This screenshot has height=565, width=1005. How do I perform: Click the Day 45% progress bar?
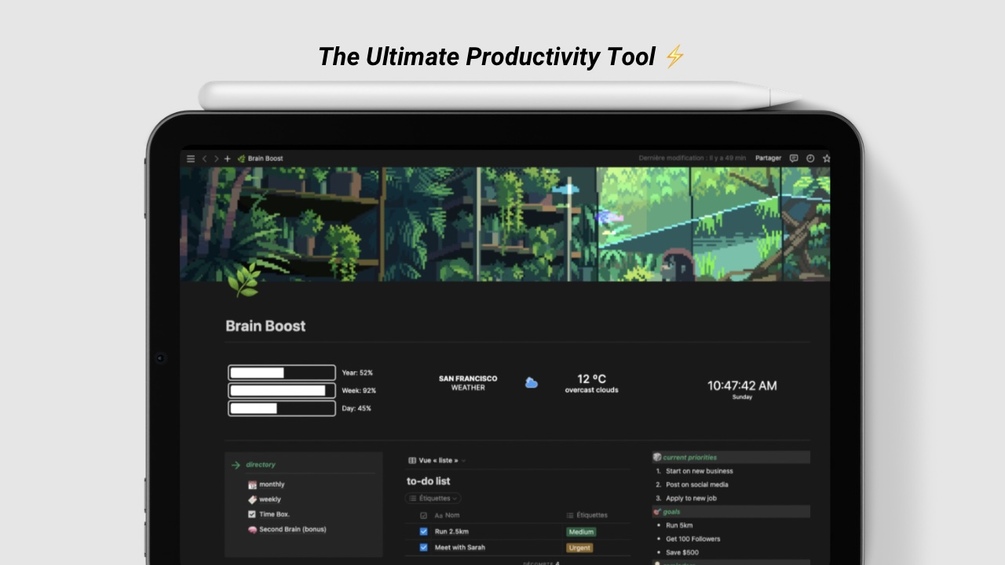(x=281, y=408)
